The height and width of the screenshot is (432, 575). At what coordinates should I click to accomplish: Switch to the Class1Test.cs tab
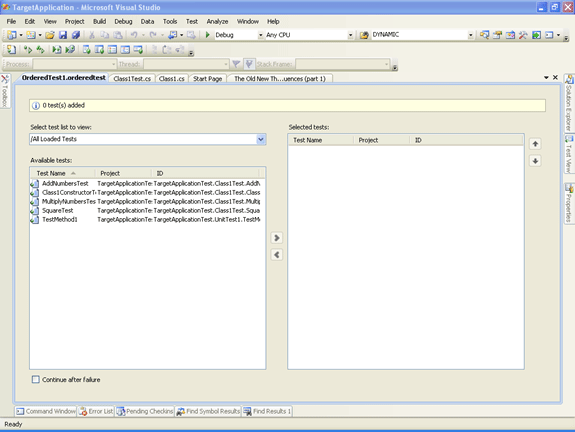[x=132, y=78]
